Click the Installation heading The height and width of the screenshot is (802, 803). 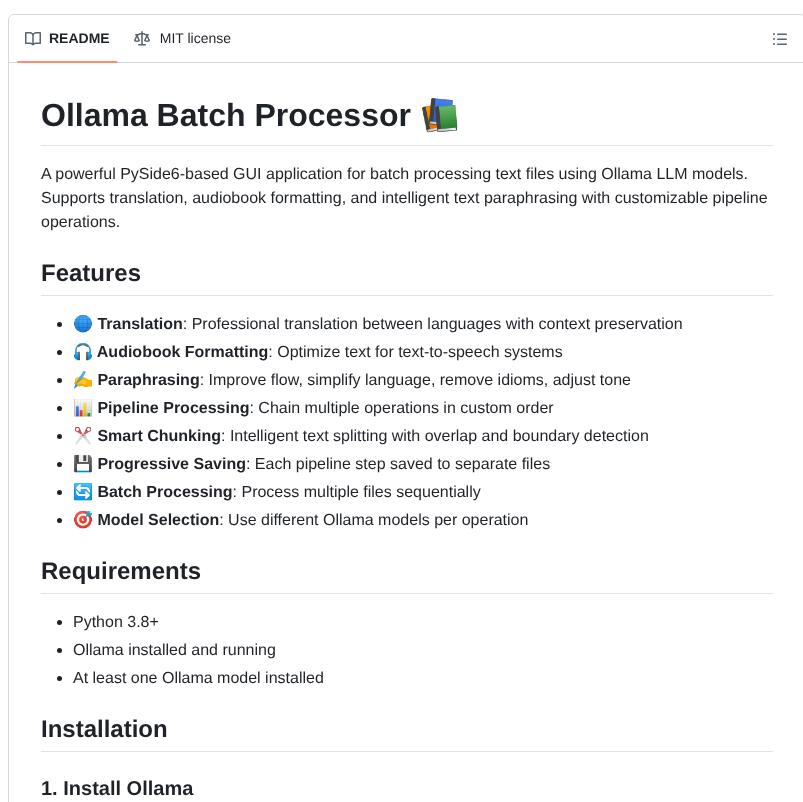(104, 729)
